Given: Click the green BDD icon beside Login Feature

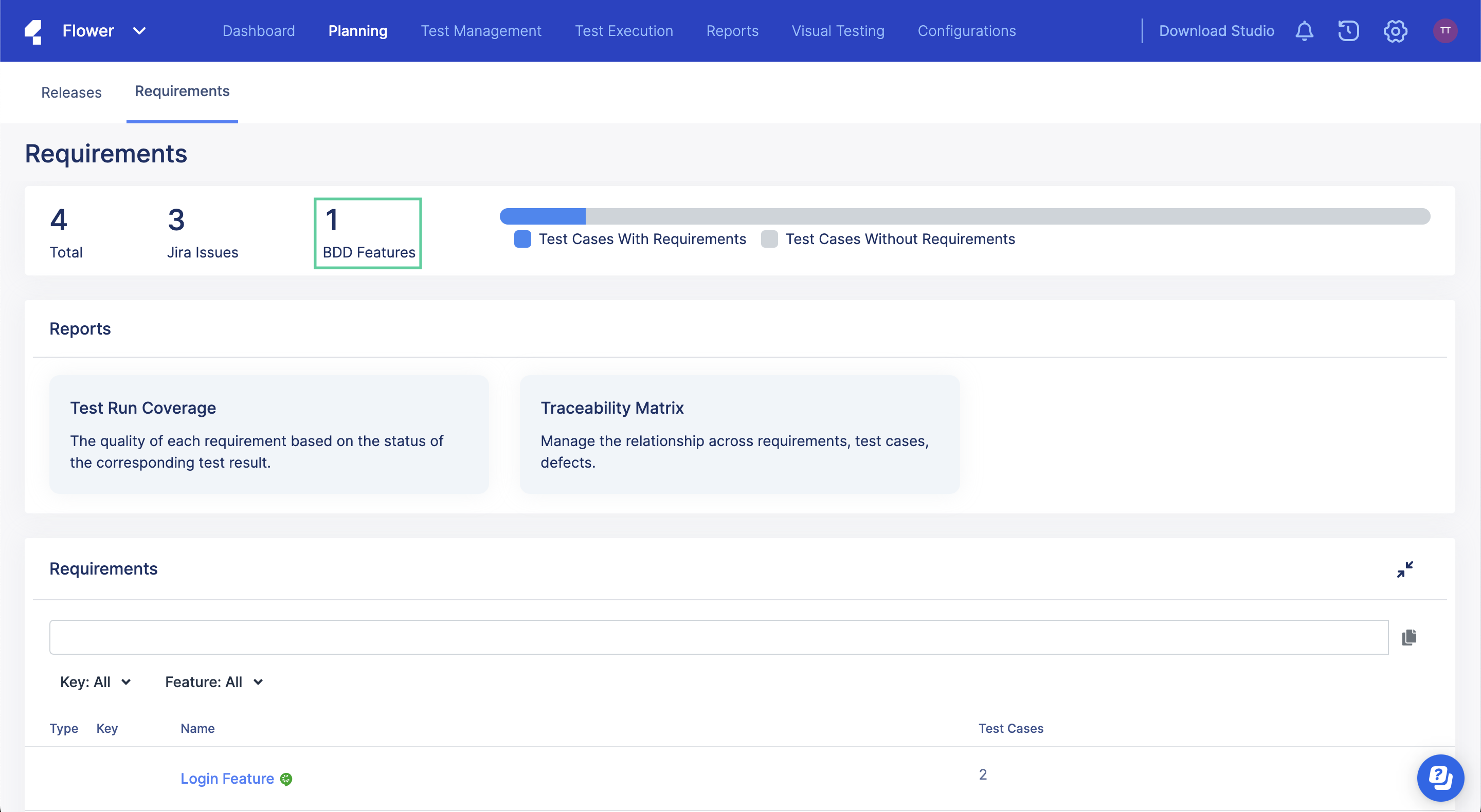Looking at the screenshot, I should 286,779.
